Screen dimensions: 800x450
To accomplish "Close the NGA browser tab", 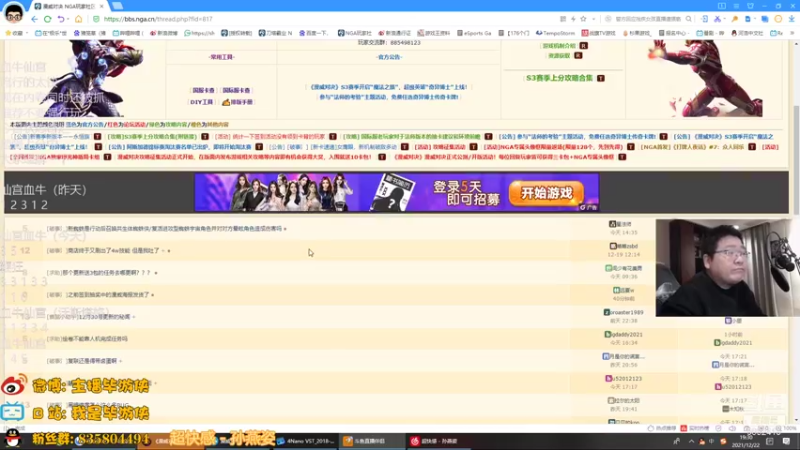I will [x=102, y=6].
